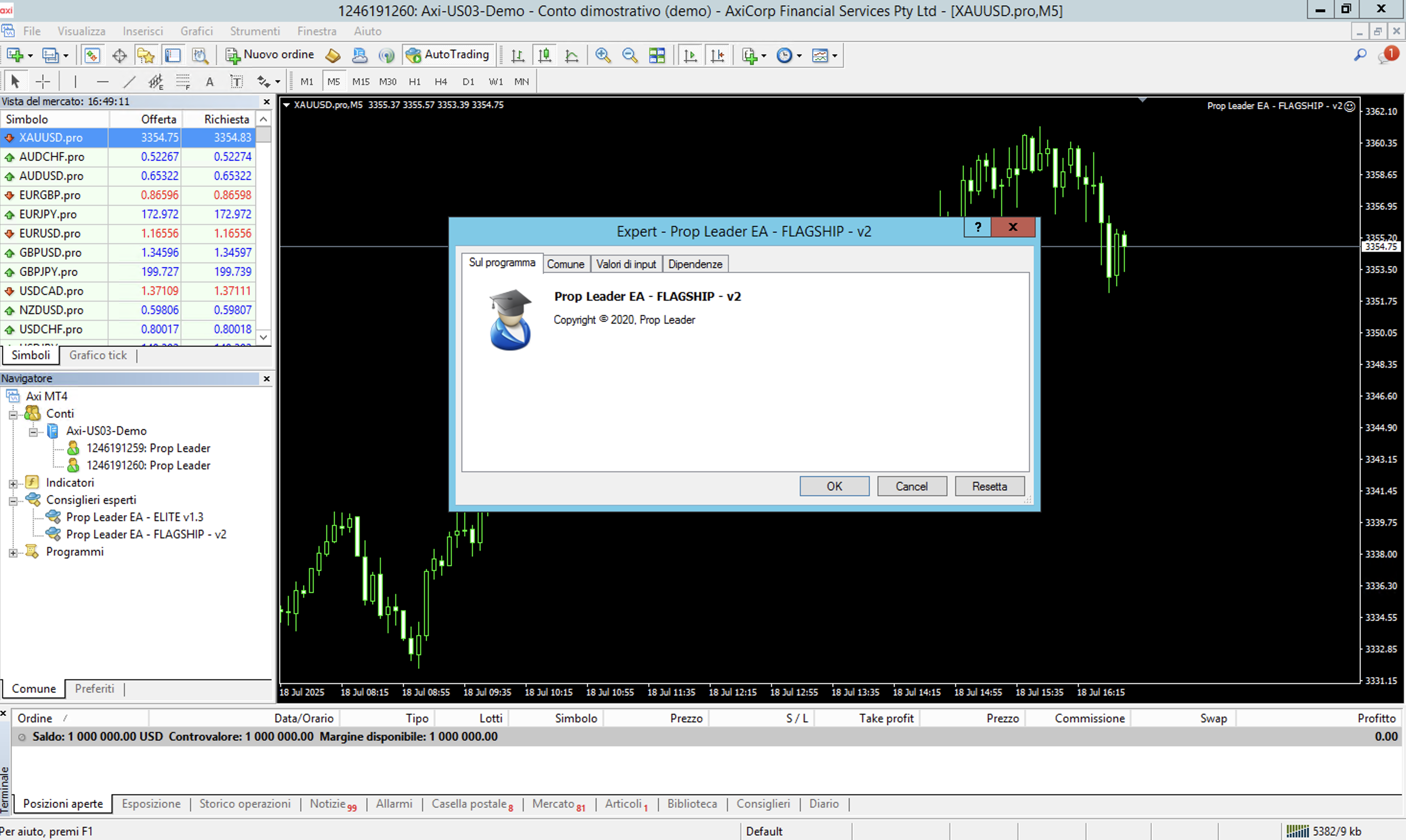Select the H1 timeframe button
The image size is (1406, 840).
pos(414,82)
